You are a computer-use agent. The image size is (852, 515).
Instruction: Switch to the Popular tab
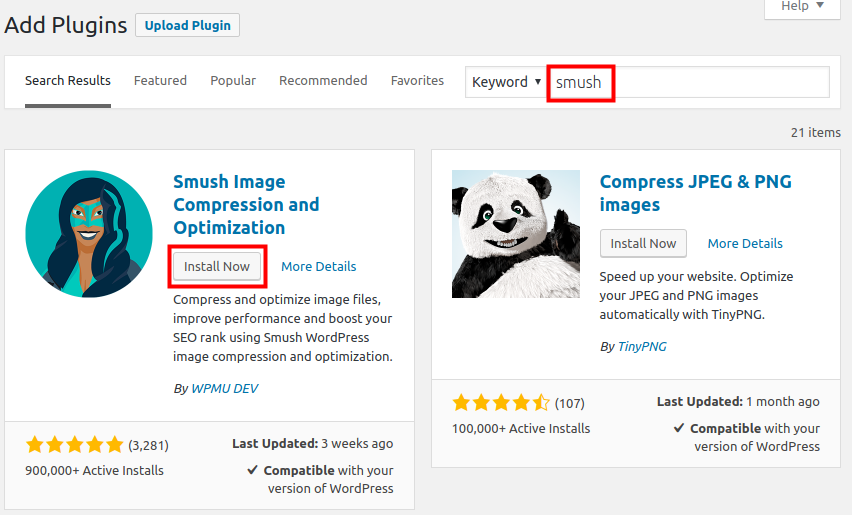233,81
